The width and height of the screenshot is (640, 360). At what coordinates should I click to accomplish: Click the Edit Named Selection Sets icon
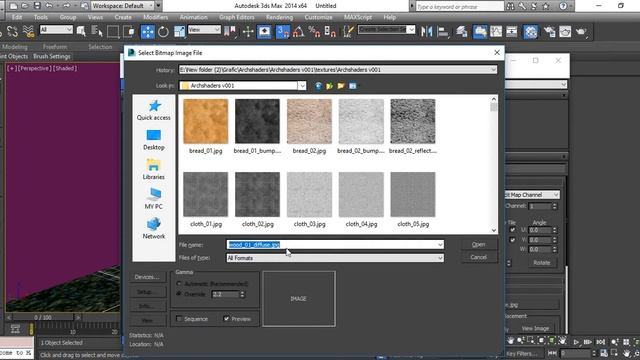pyautogui.click(x=348, y=31)
